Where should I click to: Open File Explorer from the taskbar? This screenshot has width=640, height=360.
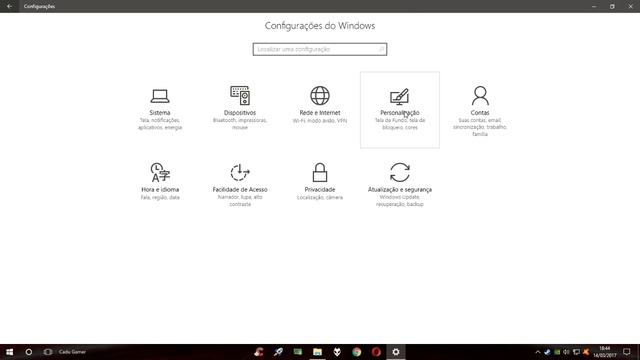click(x=317, y=352)
